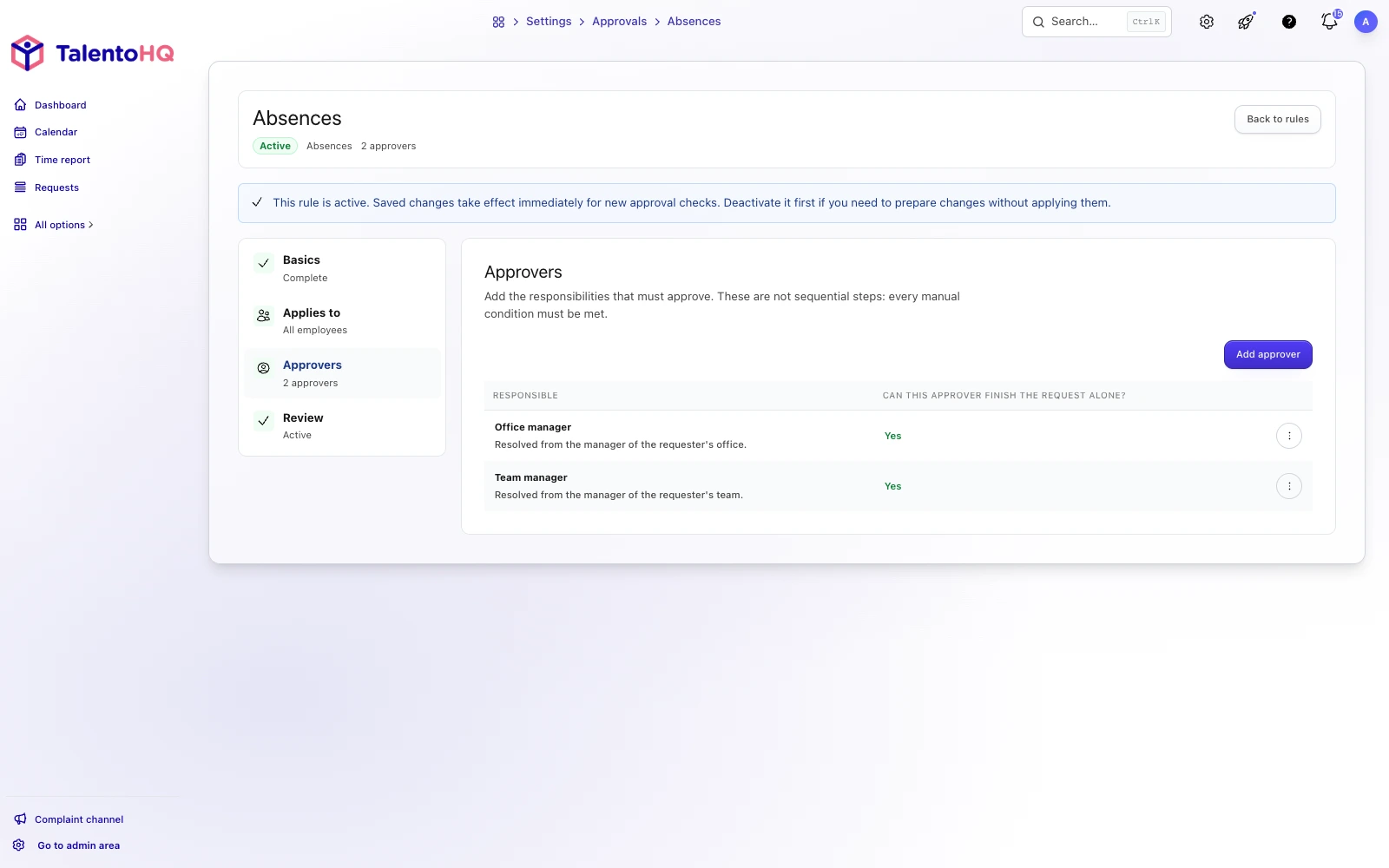
Task: Click Yes in Team manager row
Action: [x=892, y=486]
